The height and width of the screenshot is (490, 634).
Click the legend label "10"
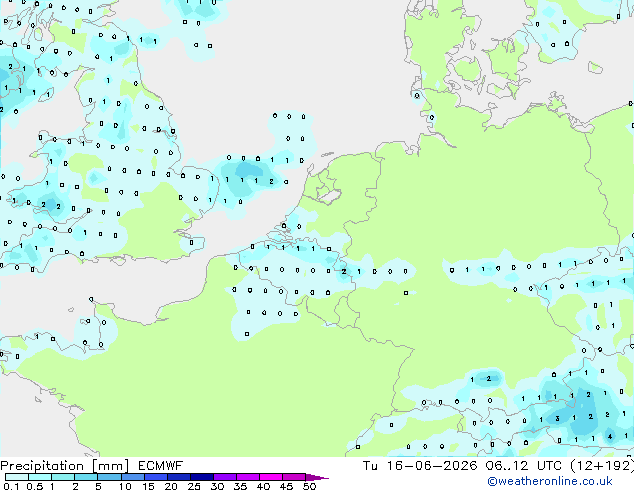coord(125,486)
